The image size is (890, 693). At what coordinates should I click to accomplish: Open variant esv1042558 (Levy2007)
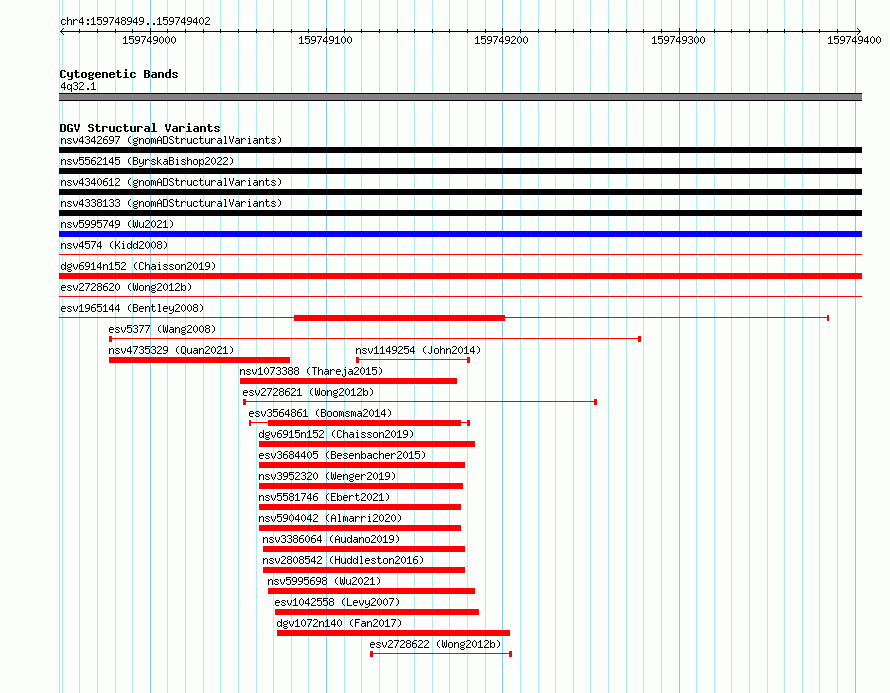pyautogui.click(x=337, y=602)
